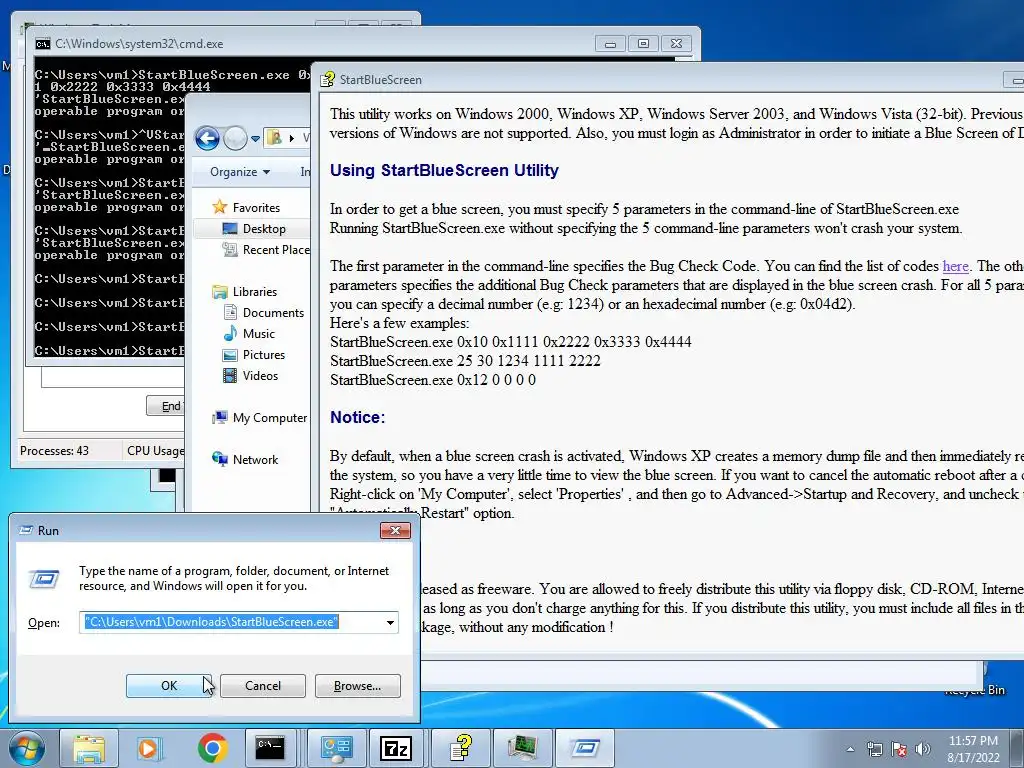This screenshot has height=768, width=1024.
Task: Click the StartBlueScreen help window title icon
Action: tap(327, 80)
